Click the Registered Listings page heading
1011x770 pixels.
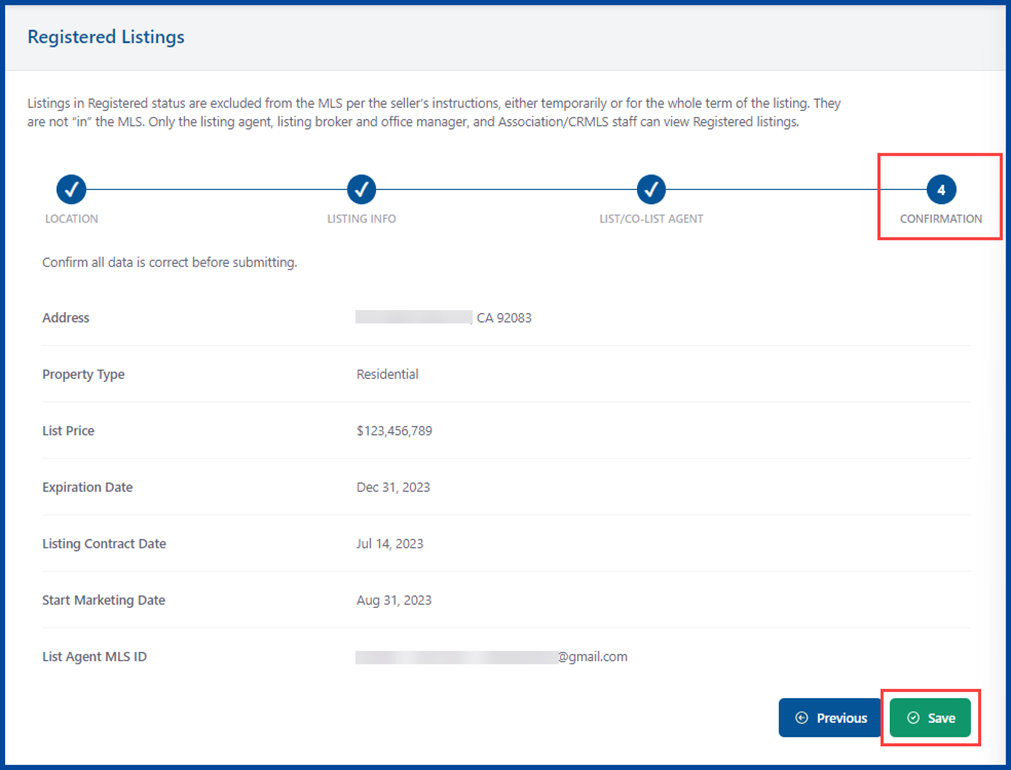coord(106,37)
